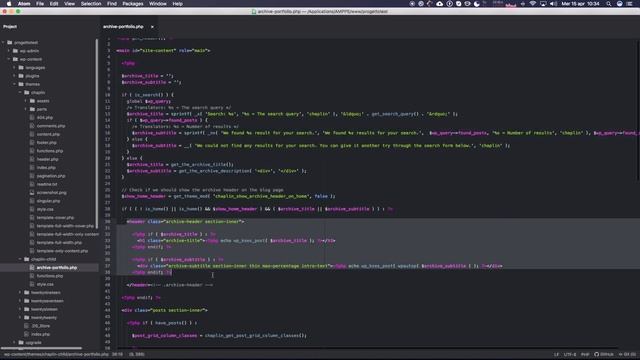Expand the twentyseventeen folder
This screenshot has height=360, width=640.
click(x=20, y=301)
